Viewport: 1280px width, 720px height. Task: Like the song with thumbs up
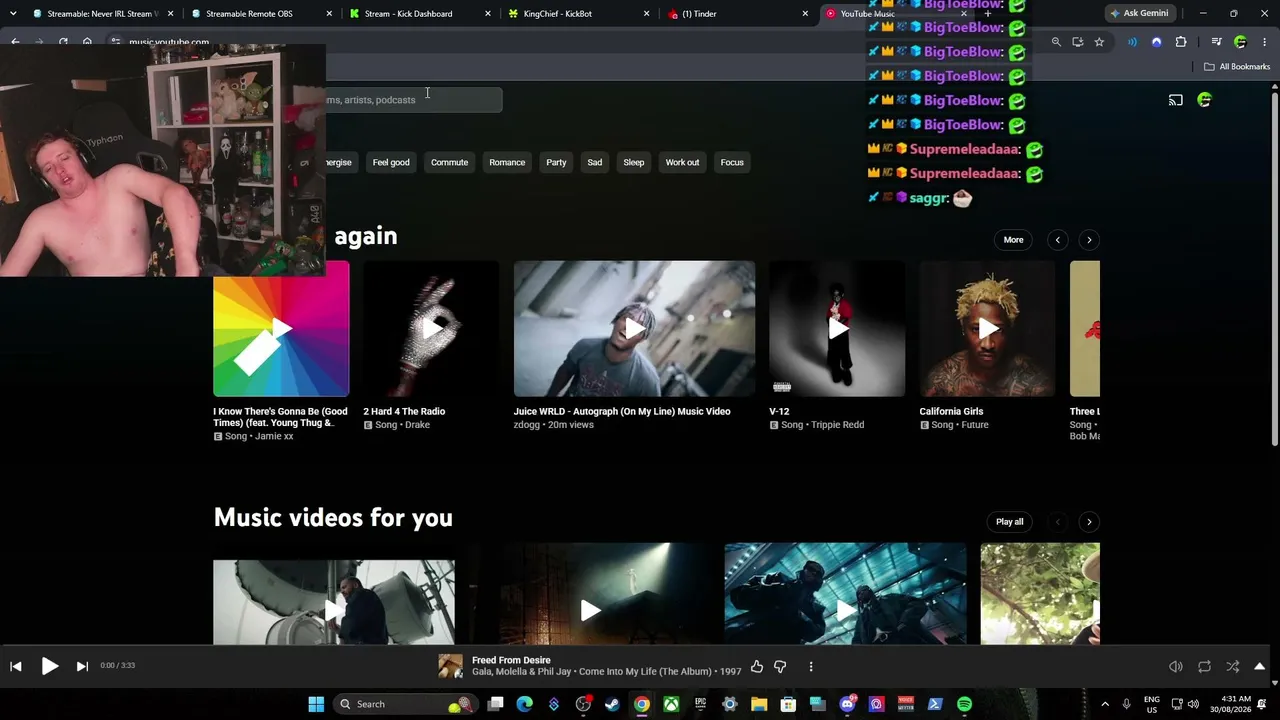(x=757, y=666)
